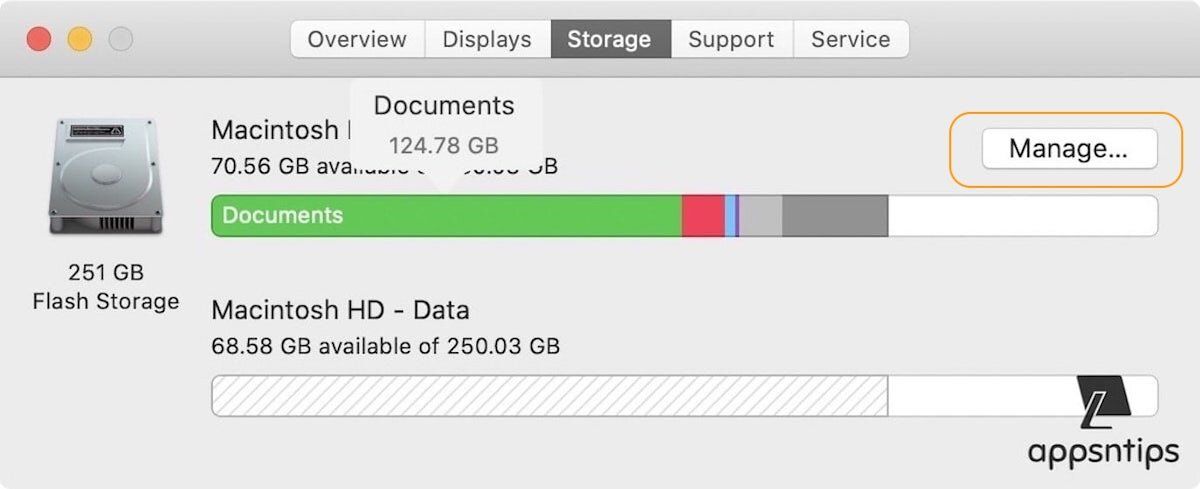Click the gray zoom window button

[121, 40]
